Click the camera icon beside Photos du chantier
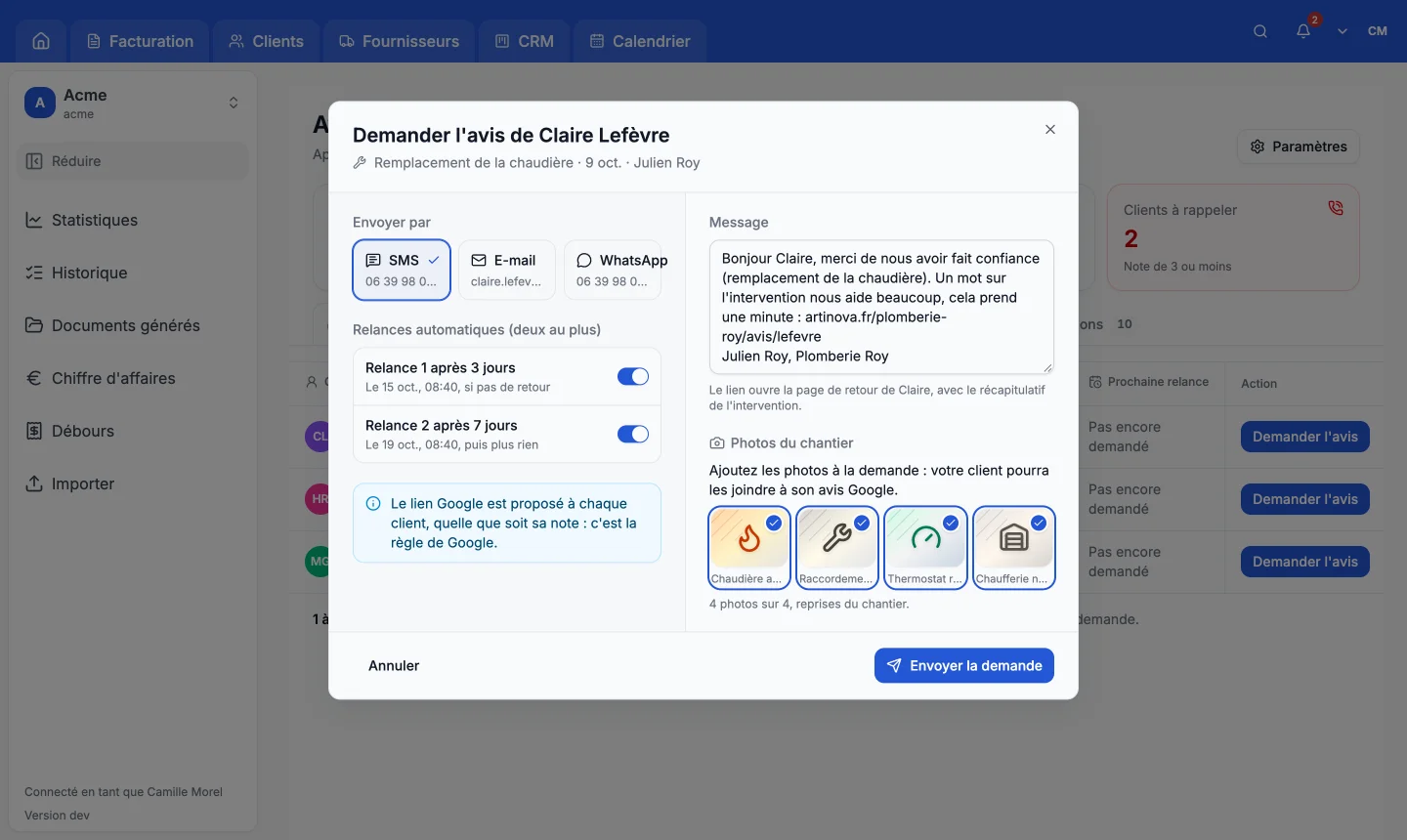 click(x=717, y=443)
